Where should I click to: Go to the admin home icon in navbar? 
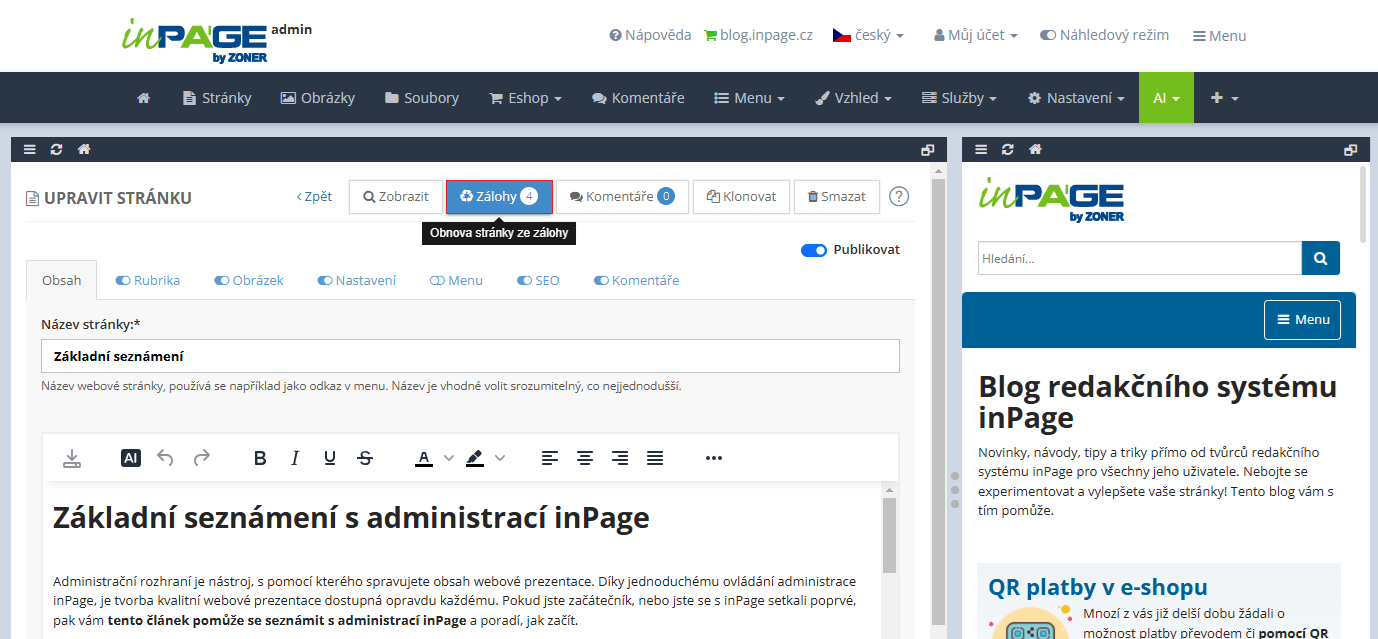(x=143, y=98)
